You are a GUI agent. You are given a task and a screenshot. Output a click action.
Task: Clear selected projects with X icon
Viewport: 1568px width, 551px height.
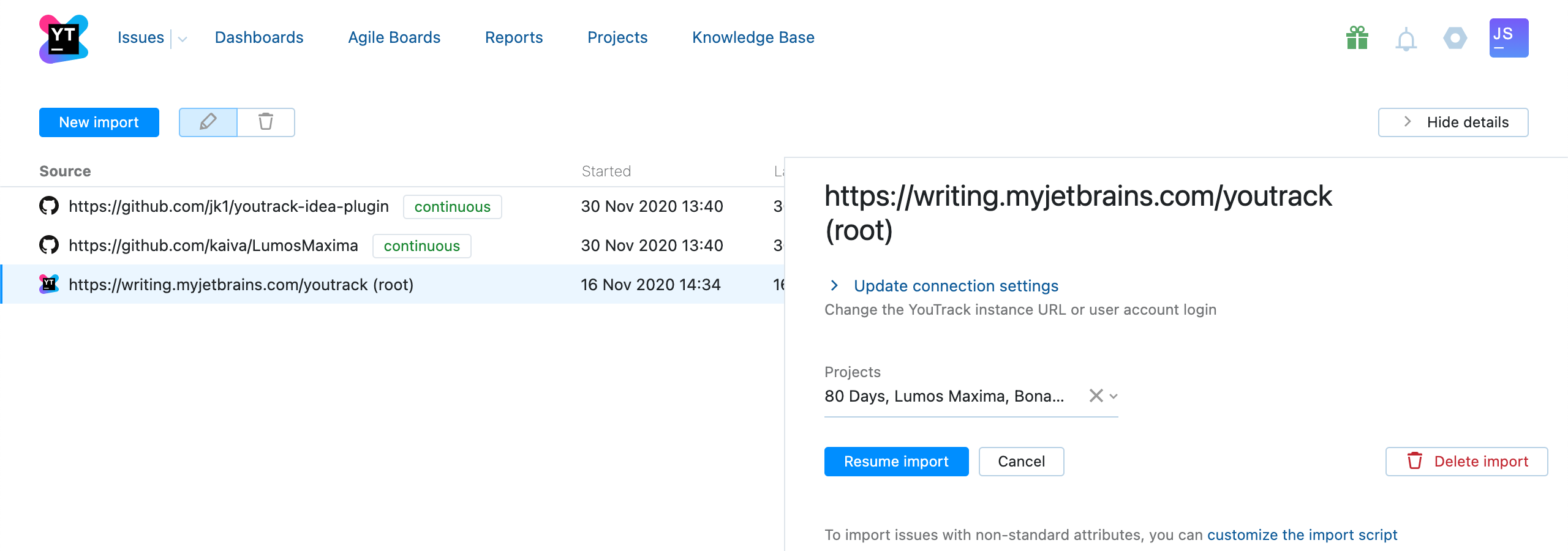pyautogui.click(x=1096, y=396)
